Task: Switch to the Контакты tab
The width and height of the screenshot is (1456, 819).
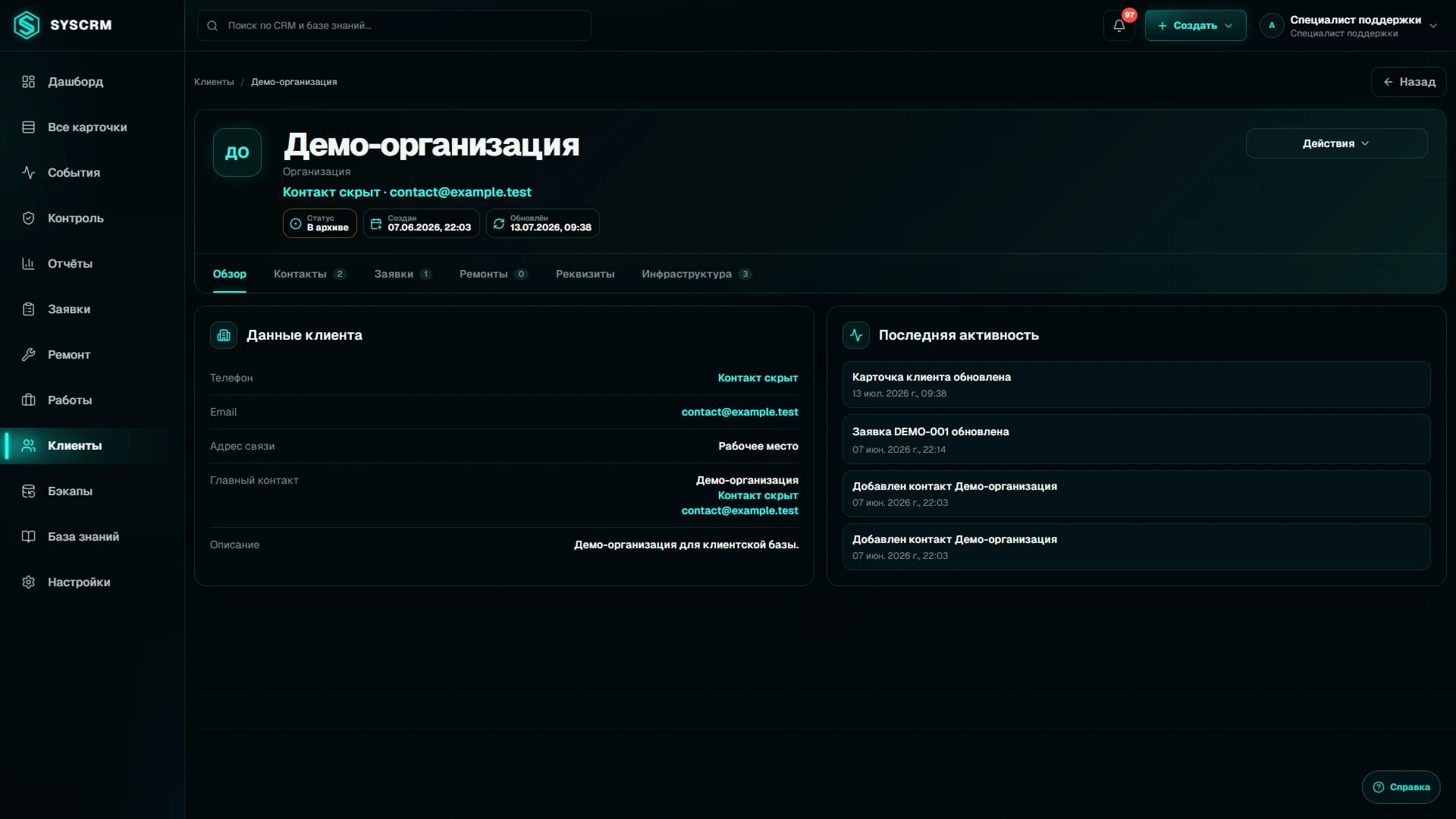Action: [x=309, y=275]
